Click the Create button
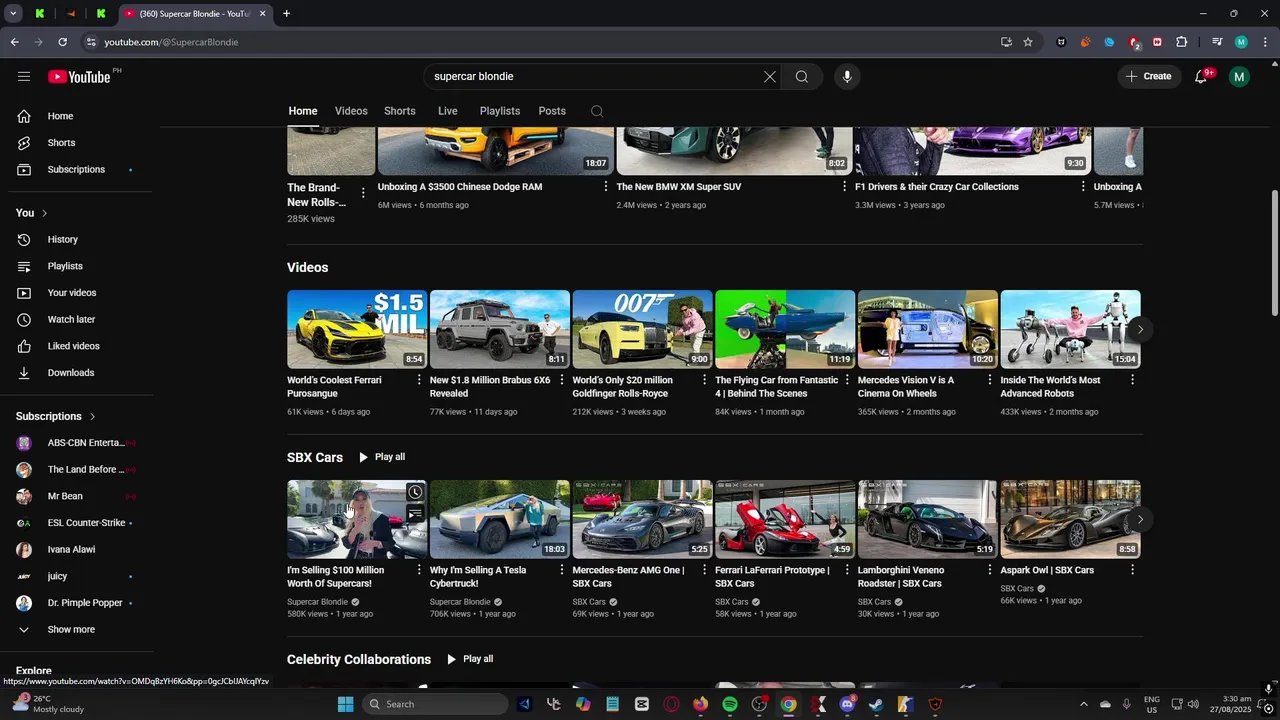Image resolution: width=1280 pixels, height=720 pixels. point(1148,76)
